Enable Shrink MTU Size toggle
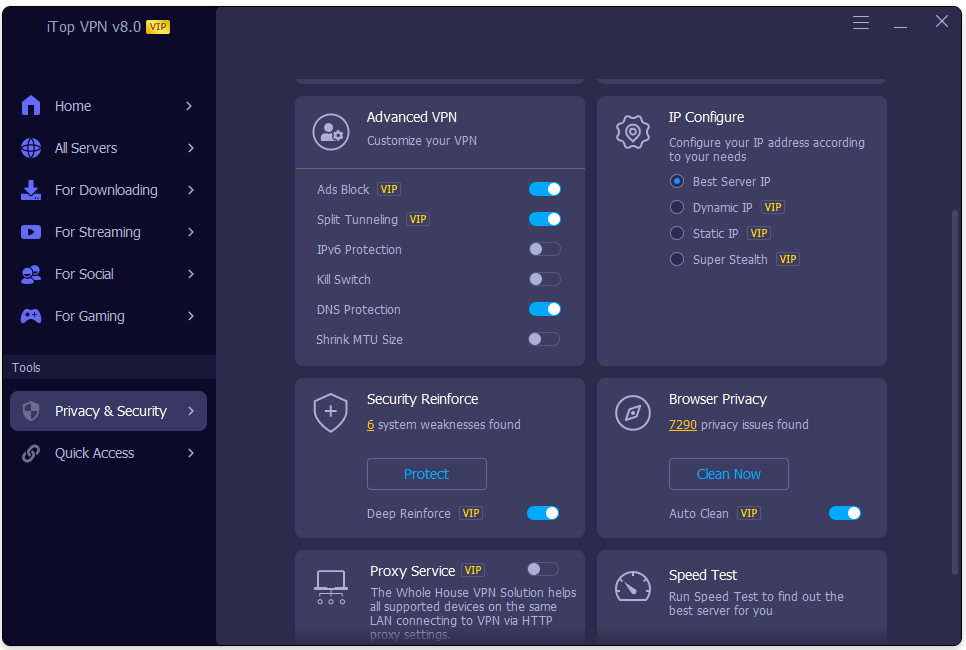Image resolution: width=966 pixels, height=650 pixels. point(544,339)
